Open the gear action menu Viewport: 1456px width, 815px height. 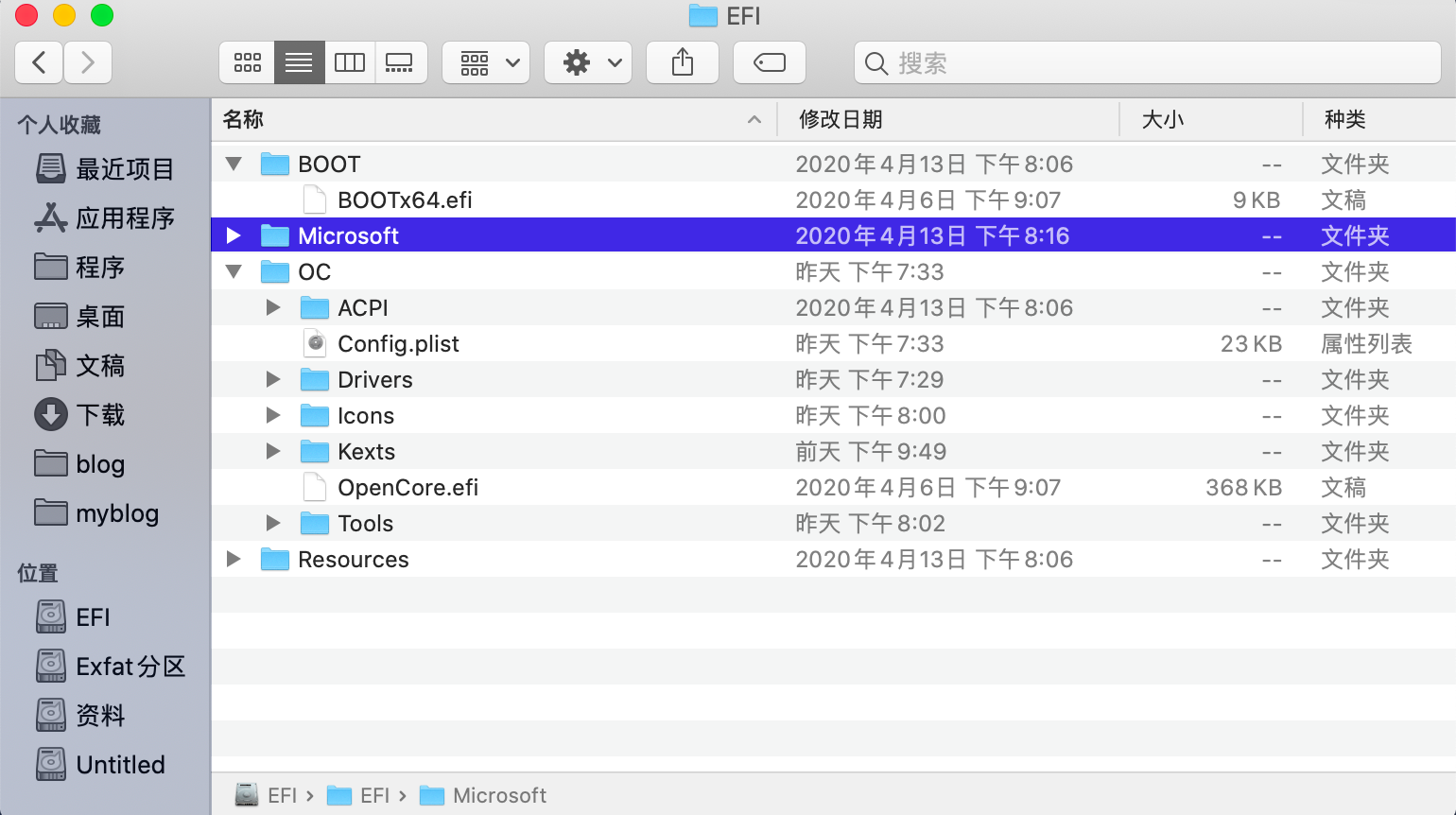(588, 62)
